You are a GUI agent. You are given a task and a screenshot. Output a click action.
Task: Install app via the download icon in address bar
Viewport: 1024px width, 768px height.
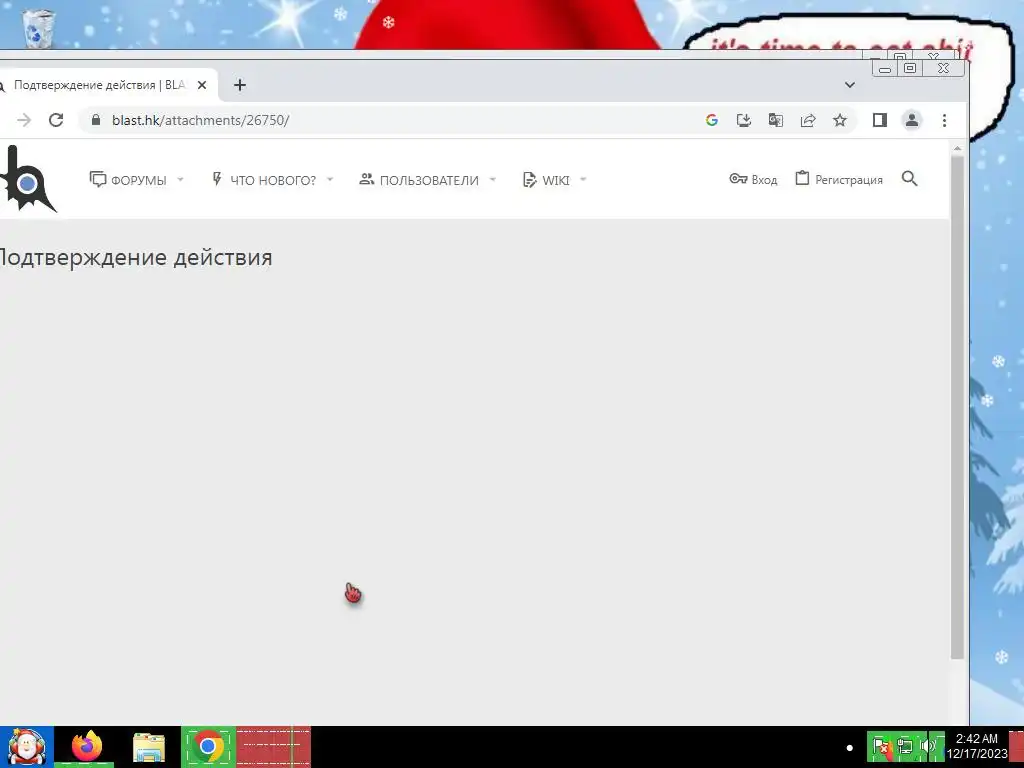744,120
